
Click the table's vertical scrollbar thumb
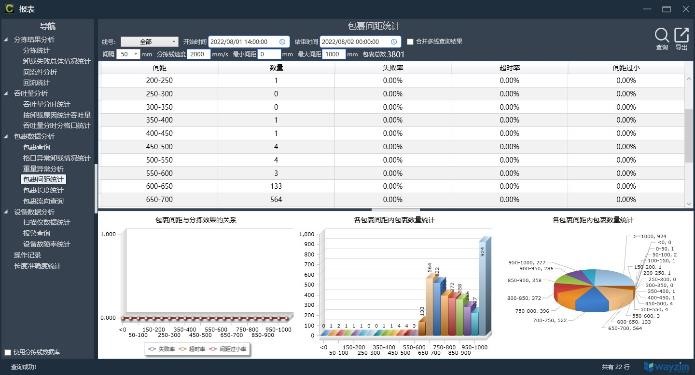(x=689, y=134)
